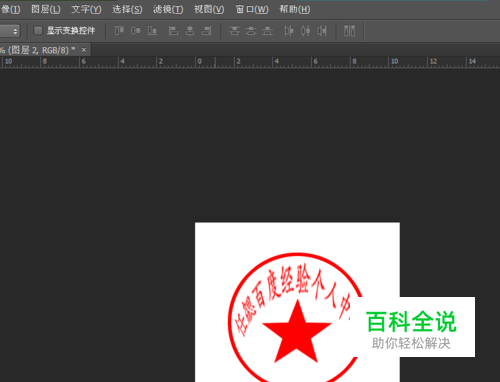Open the 滤镜(T) menu

tap(168, 9)
